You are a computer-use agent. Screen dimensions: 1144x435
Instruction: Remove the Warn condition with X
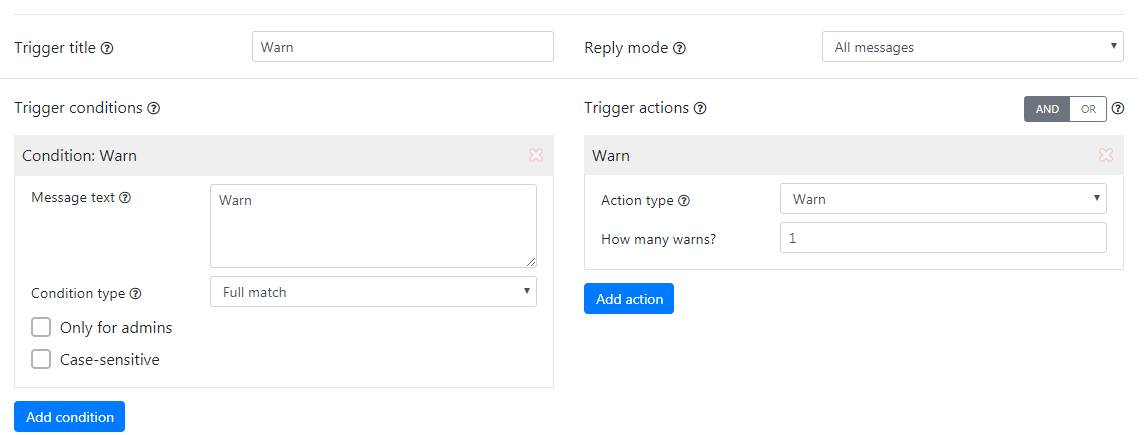pos(536,155)
